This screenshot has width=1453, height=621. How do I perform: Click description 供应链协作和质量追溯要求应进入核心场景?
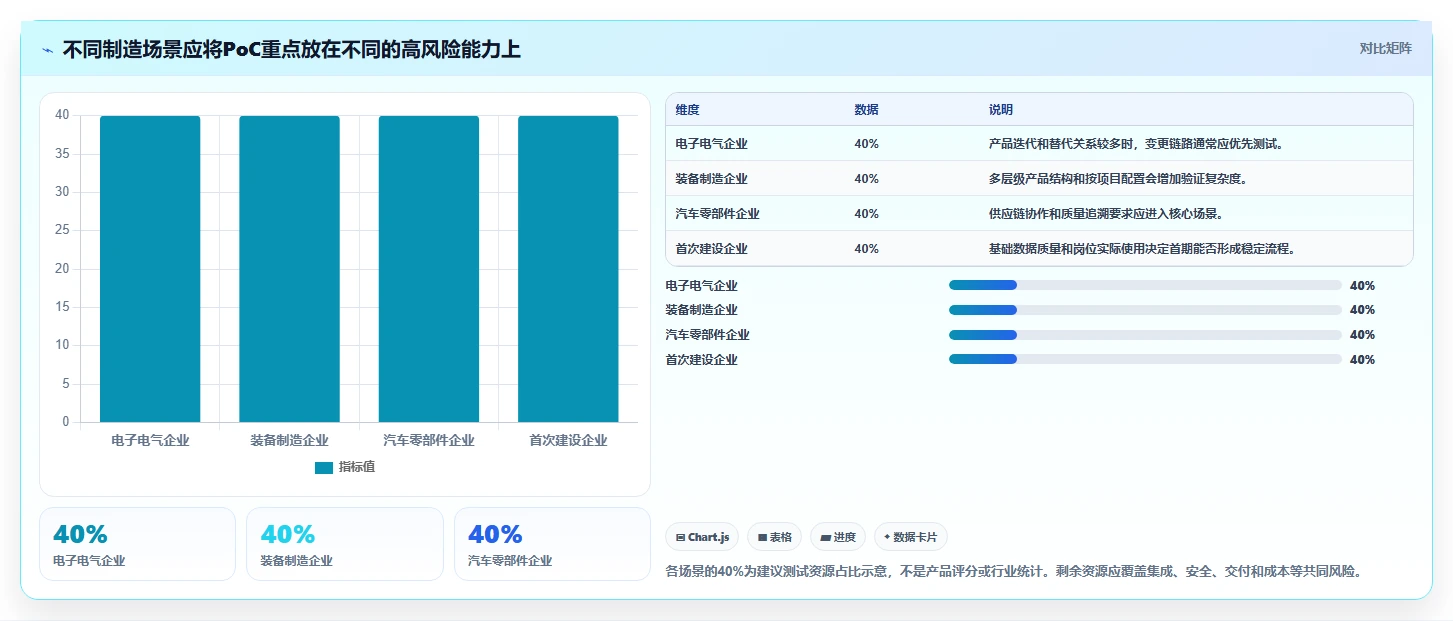point(1107,214)
